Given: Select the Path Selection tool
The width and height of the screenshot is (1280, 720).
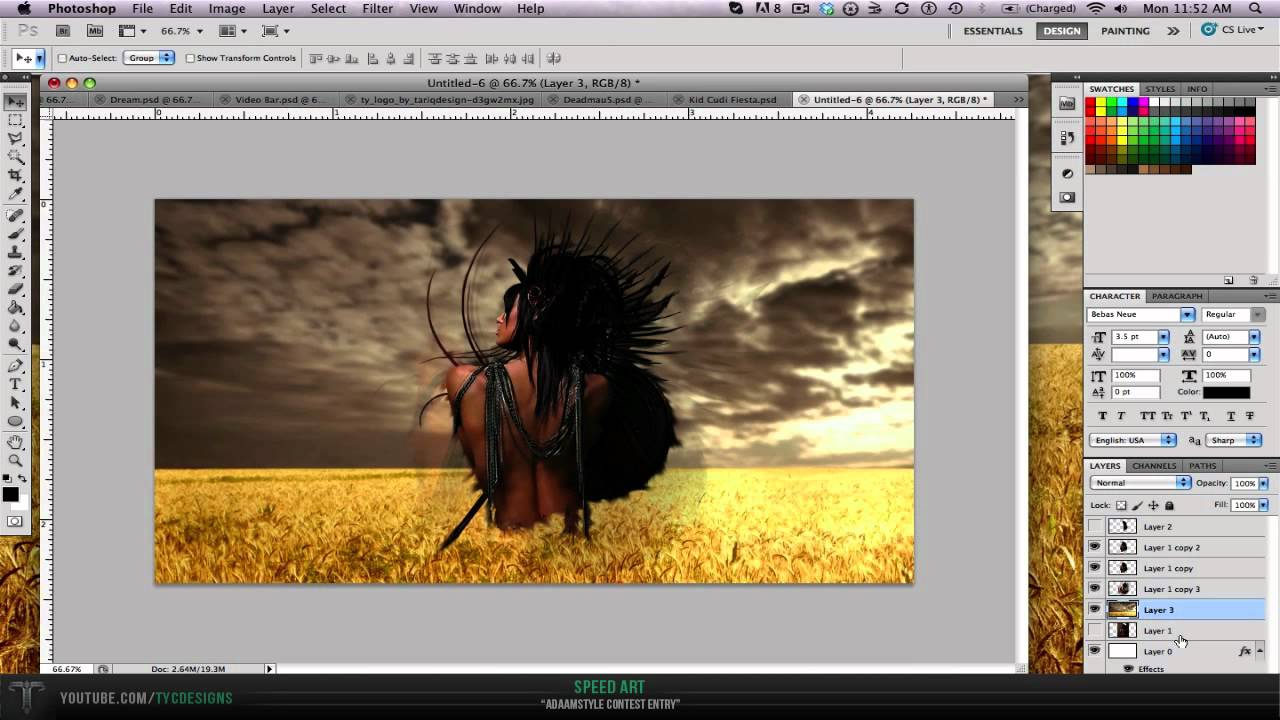Looking at the screenshot, I should coord(16,403).
